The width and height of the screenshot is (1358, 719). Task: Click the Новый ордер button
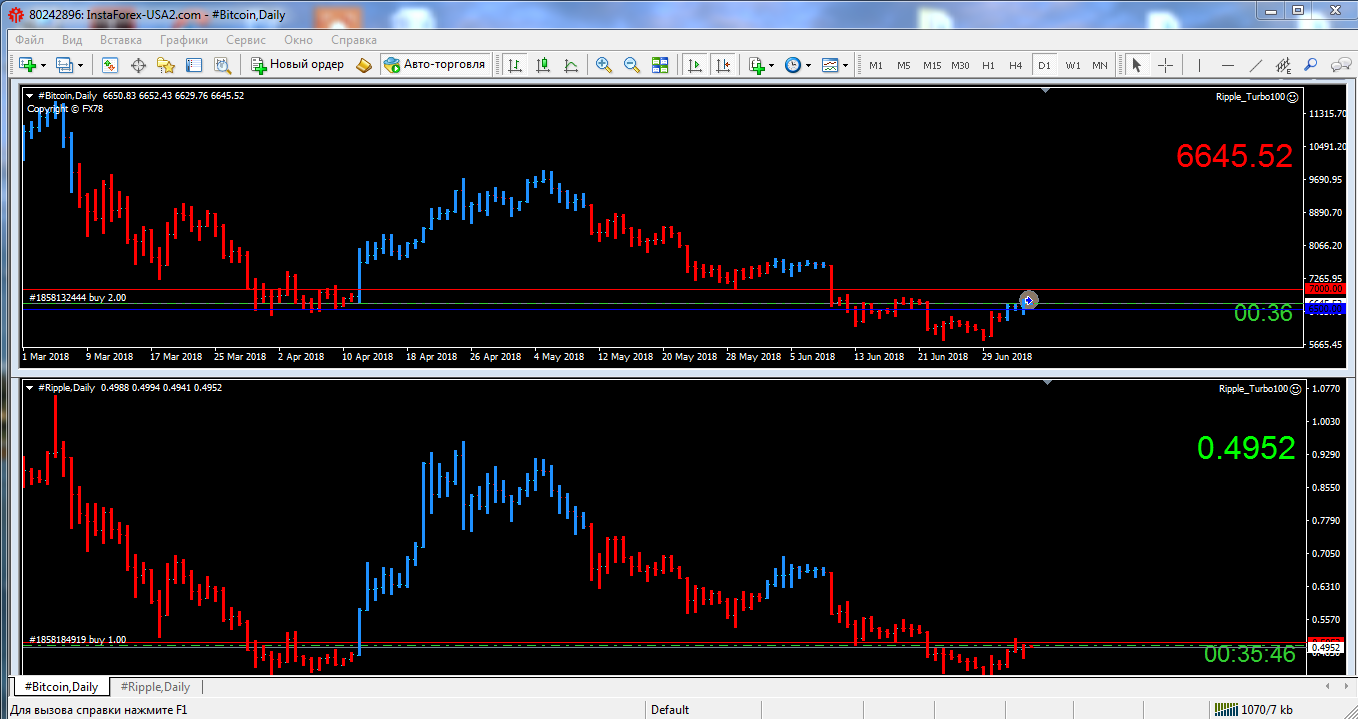[x=298, y=65]
